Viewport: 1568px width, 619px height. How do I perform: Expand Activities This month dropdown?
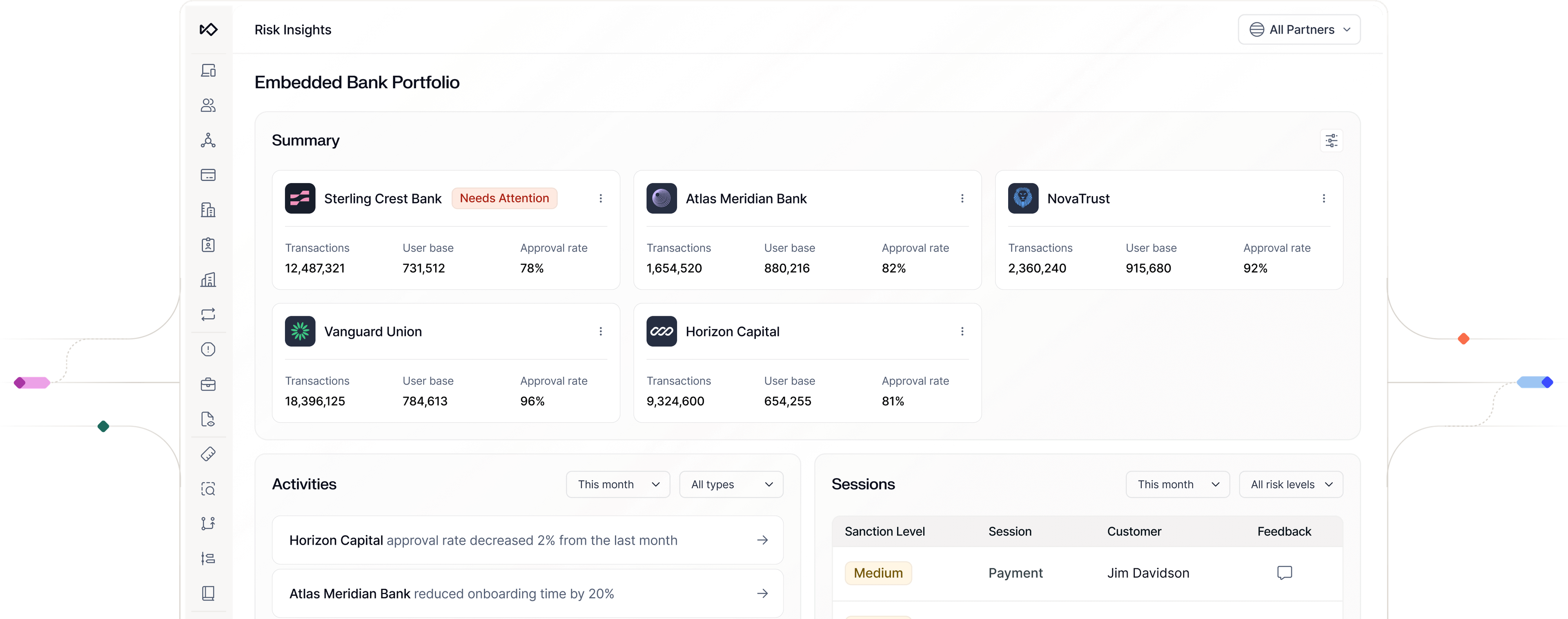coord(618,484)
